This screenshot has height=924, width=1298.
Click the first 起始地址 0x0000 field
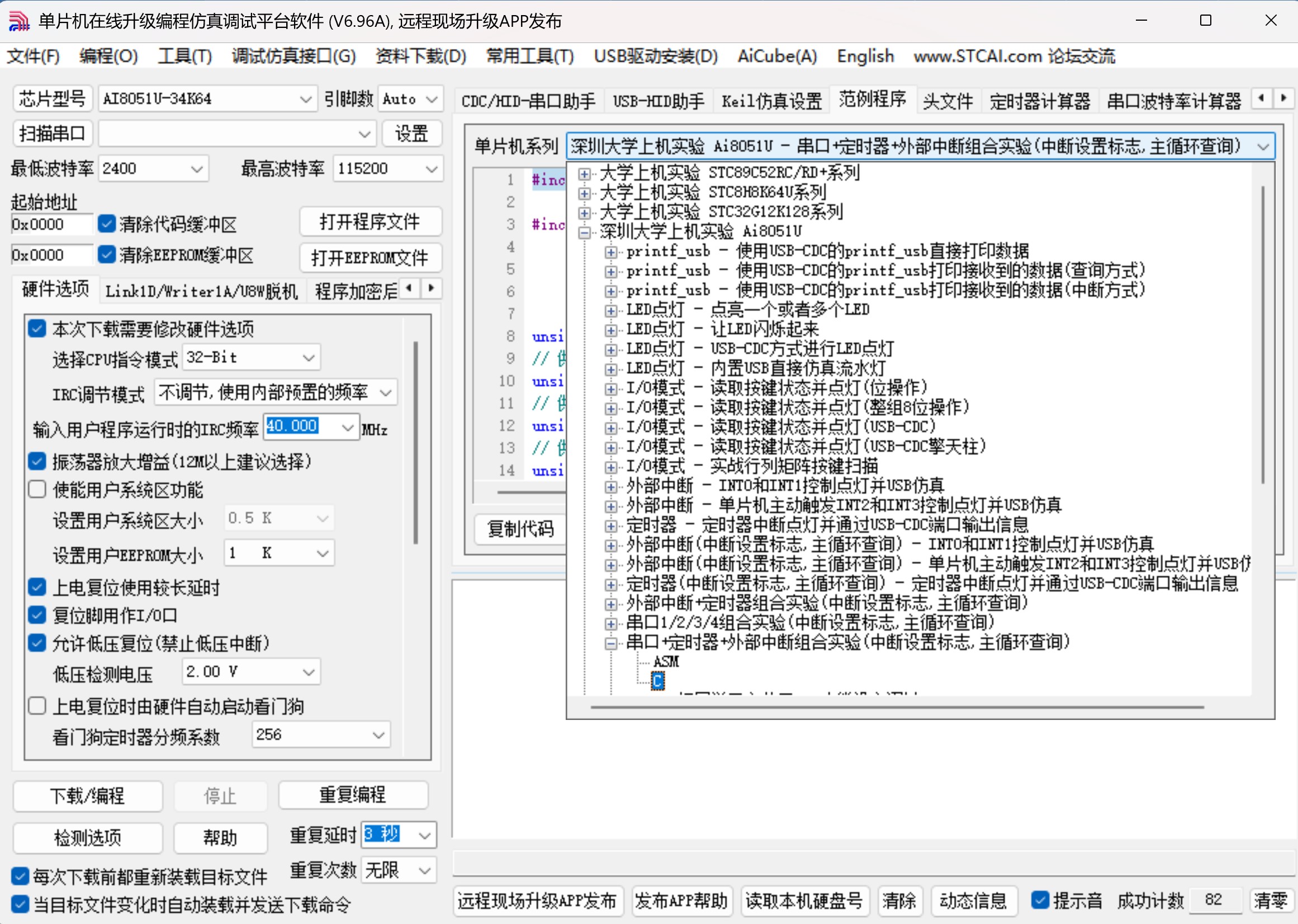point(51,224)
